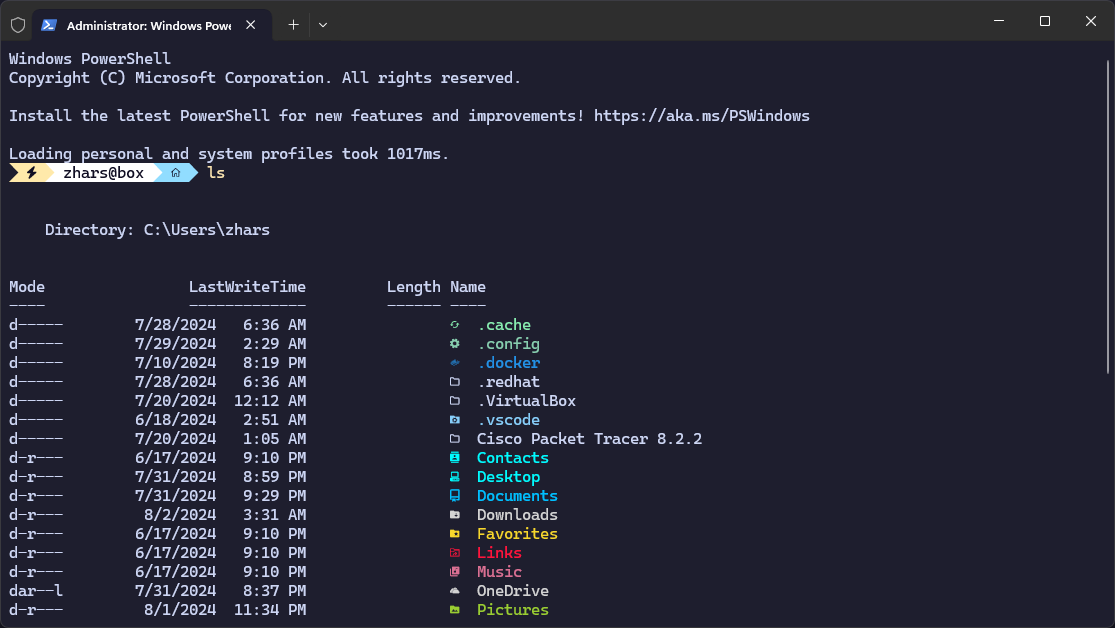The image size is (1115, 628).
Task: Click the Desktop directory name
Action: click(x=508, y=477)
